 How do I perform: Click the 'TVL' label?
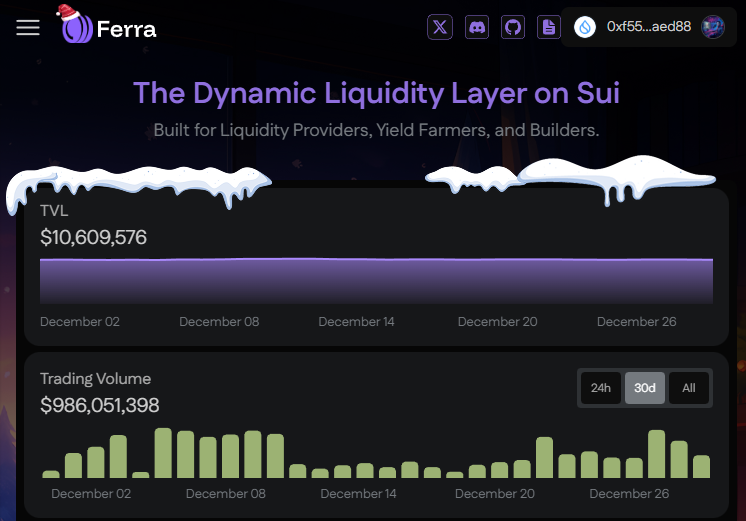coord(54,210)
